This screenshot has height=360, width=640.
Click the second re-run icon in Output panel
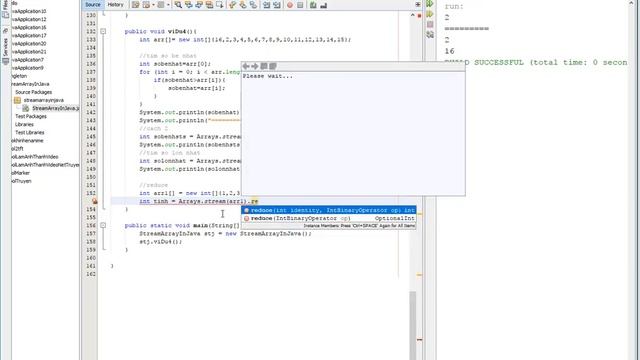pos(430,14)
